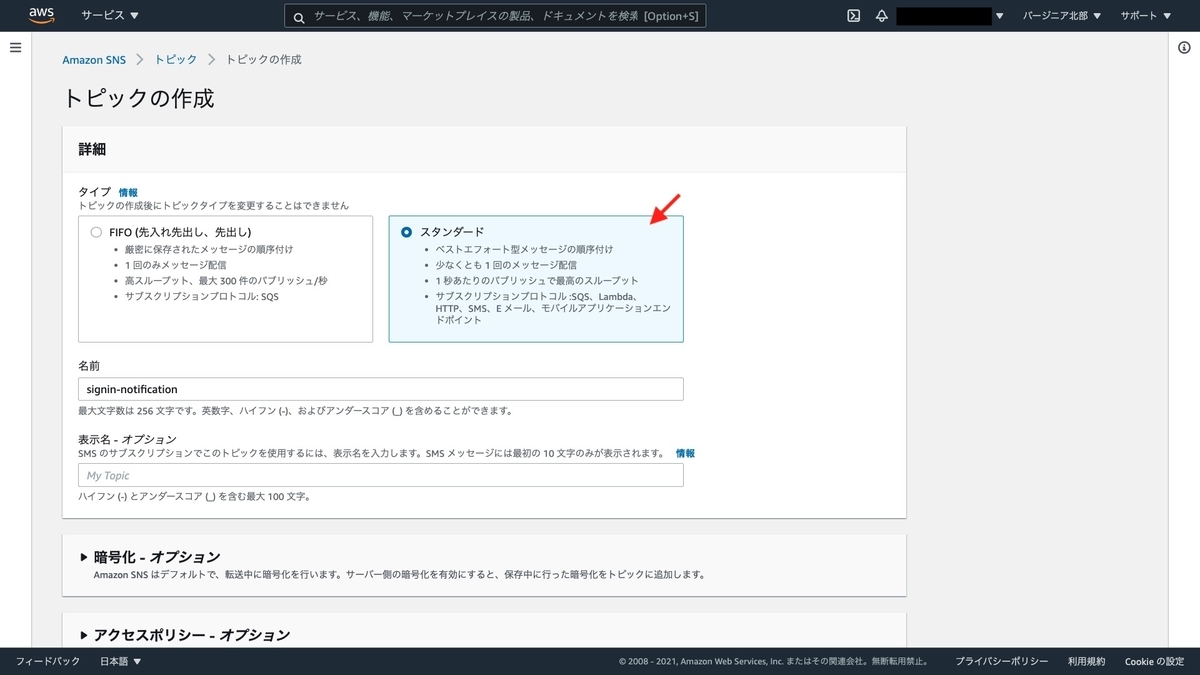
Task: Open the CloudShell terminal icon
Action: pyautogui.click(x=854, y=16)
